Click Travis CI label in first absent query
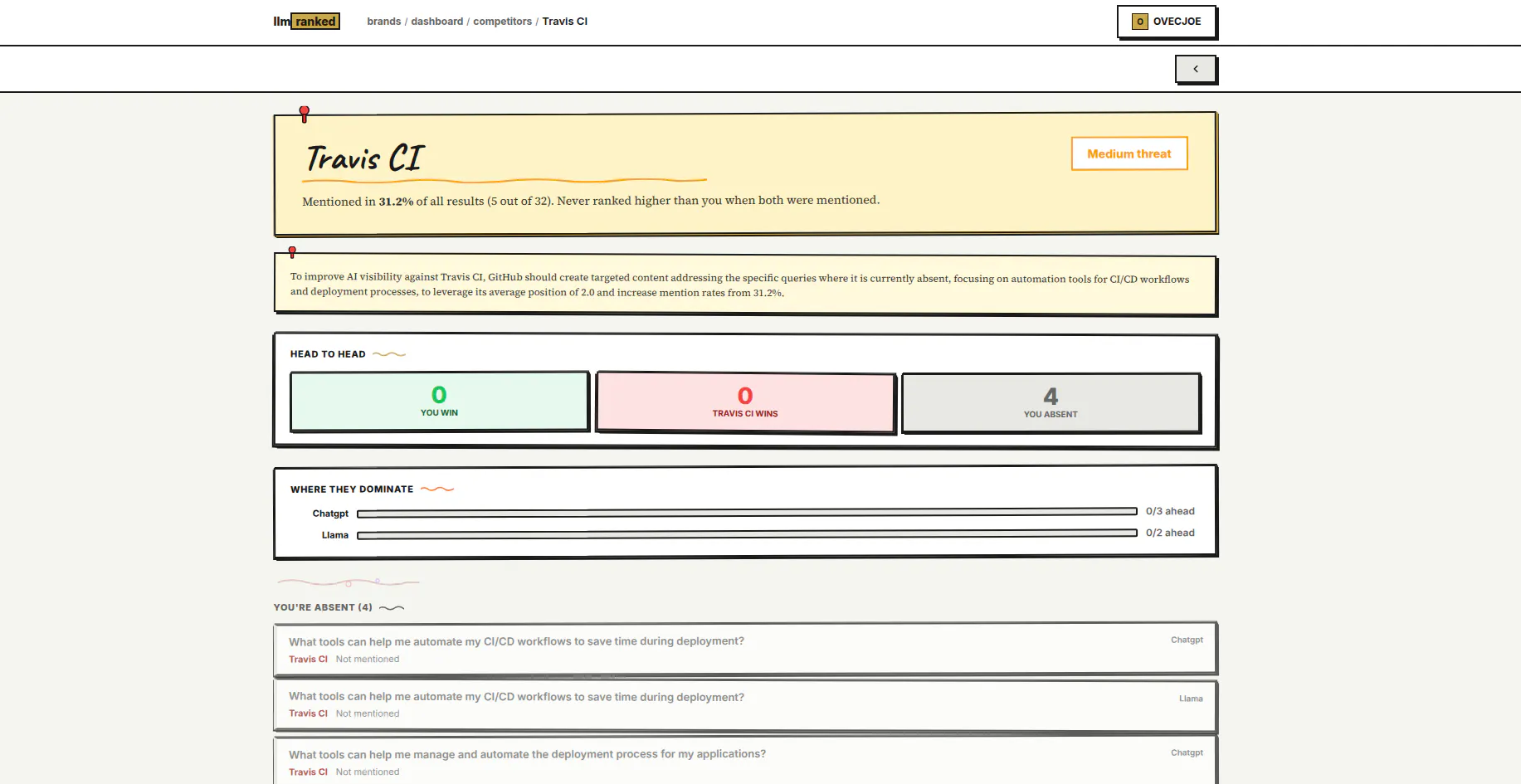The width and height of the screenshot is (1521, 784). 308,660
